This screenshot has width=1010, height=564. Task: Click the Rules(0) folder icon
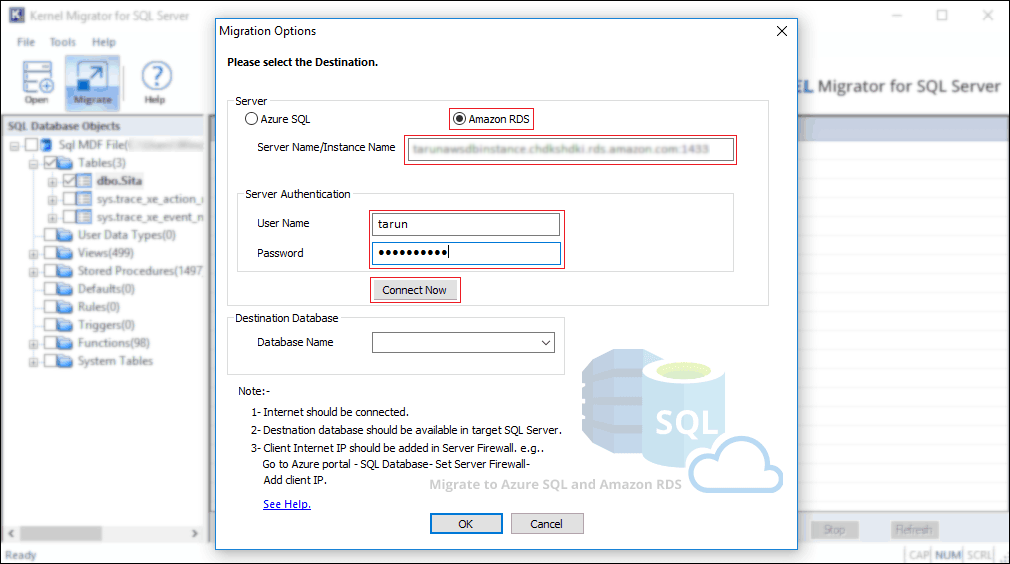[65, 307]
